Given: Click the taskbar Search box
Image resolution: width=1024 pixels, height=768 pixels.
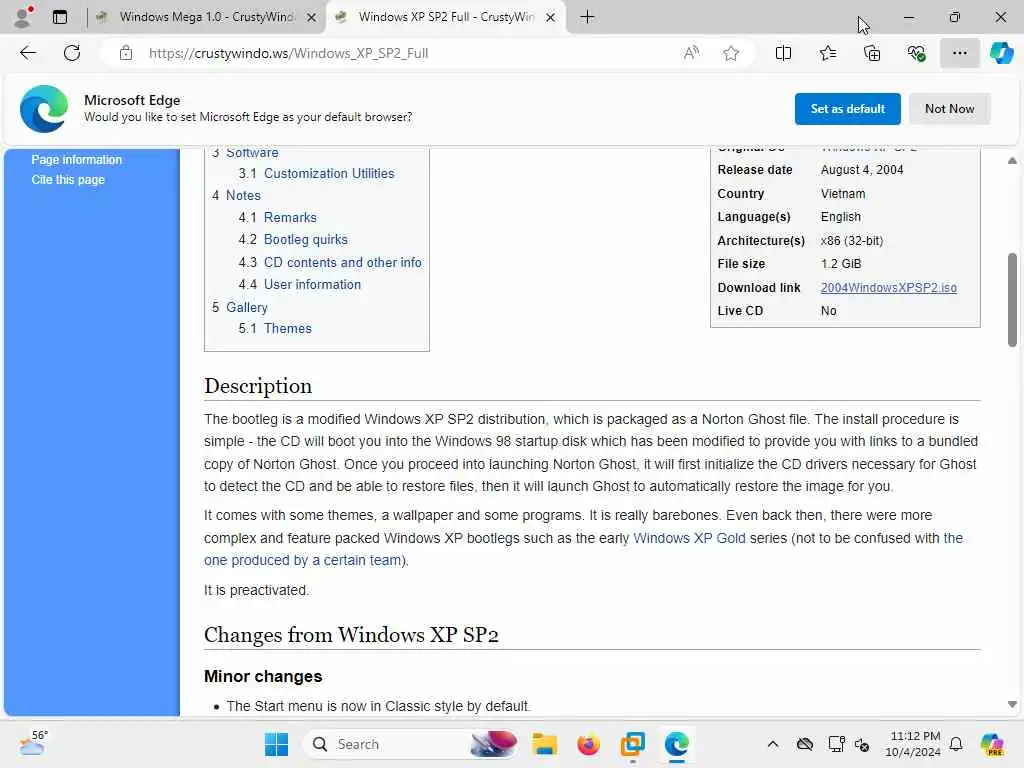Looking at the screenshot, I should pos(411,744).
